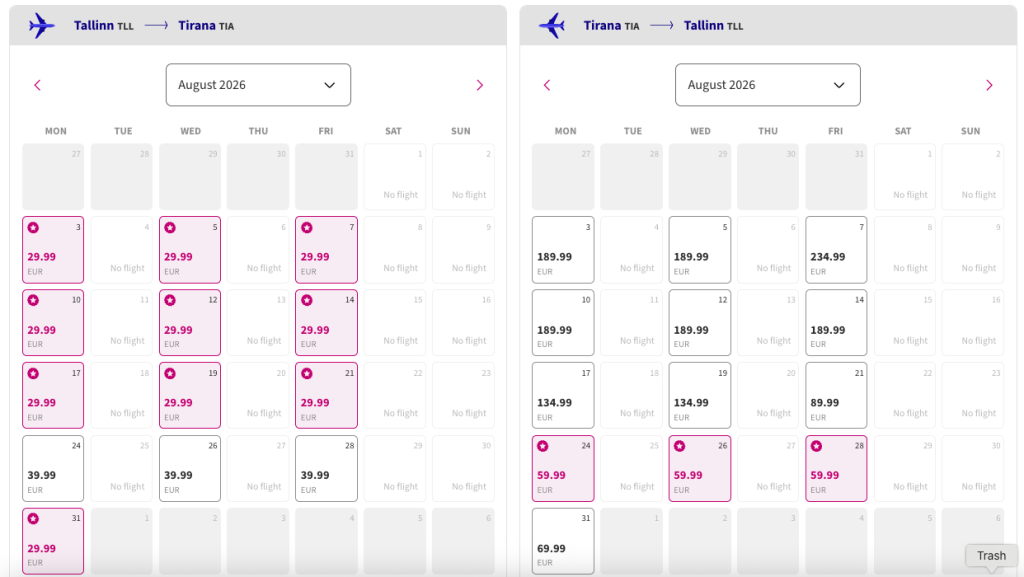Click the airplane icon beside Tallinn to Tirana

[x=42, y=25]
